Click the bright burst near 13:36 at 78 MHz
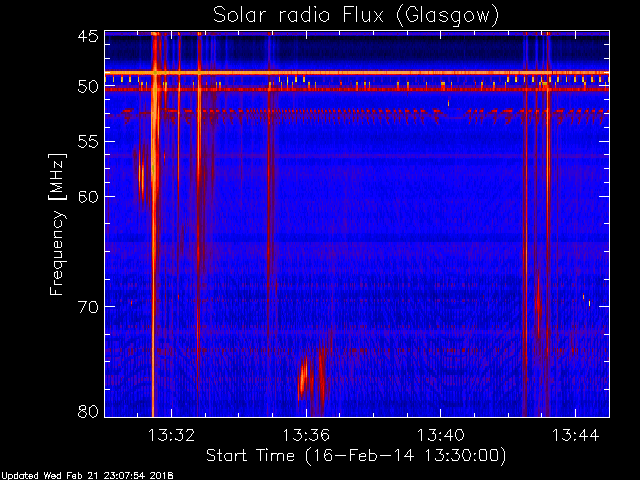The height and width of the screenshot is (480, 640). [x=303, y=378]
